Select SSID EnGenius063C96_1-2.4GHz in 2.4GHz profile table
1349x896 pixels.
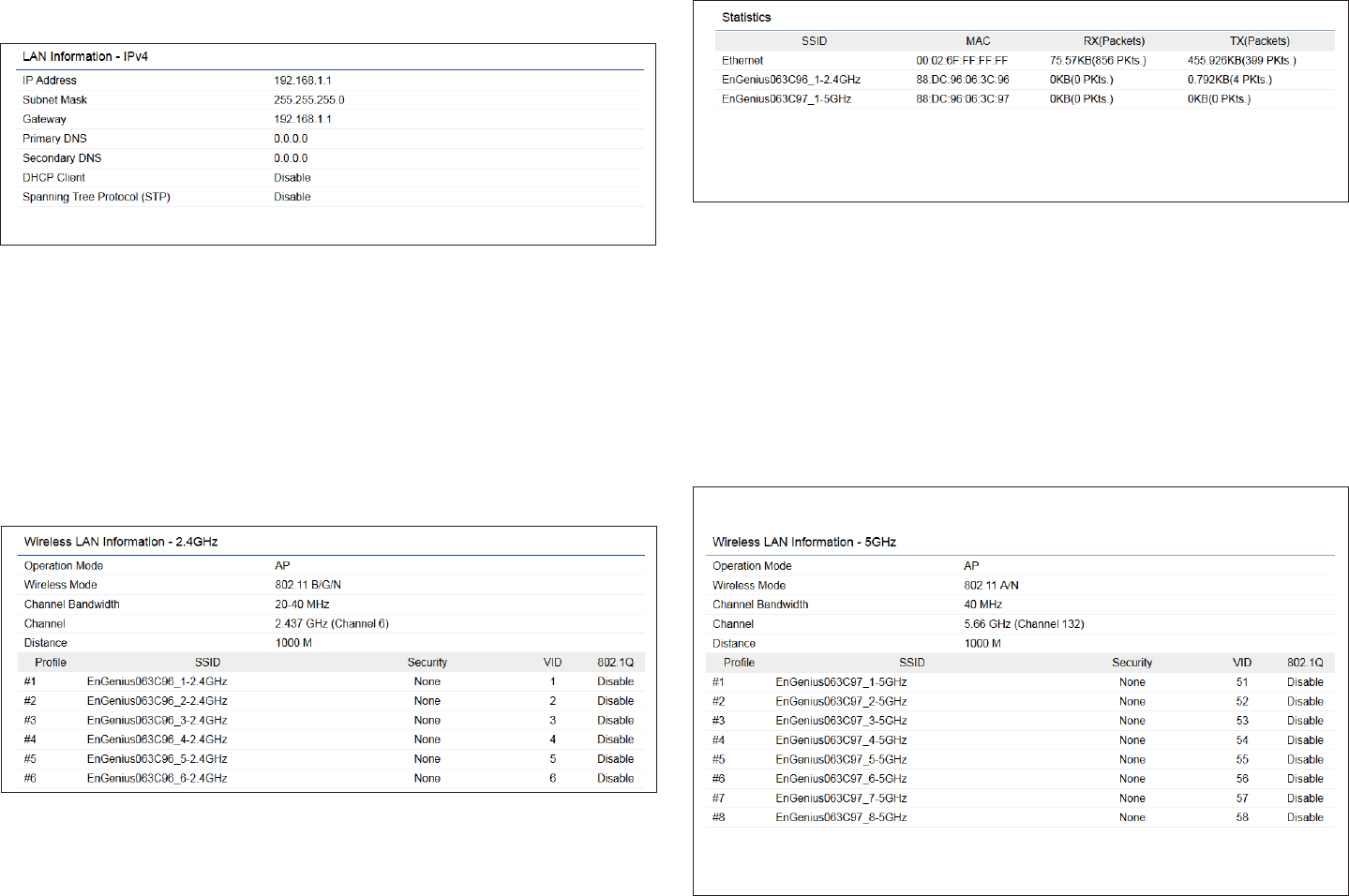point(157,681)
